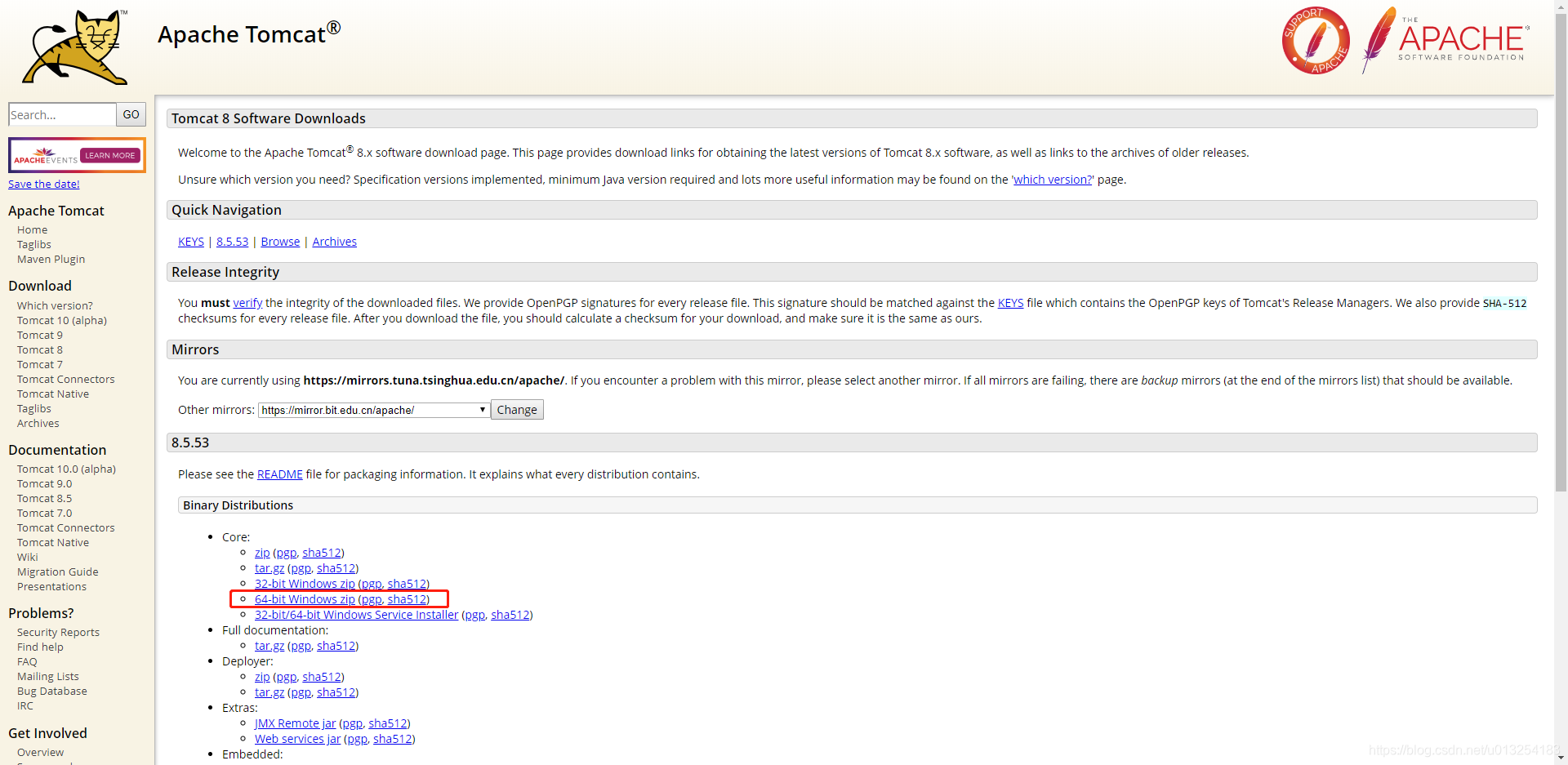Open Bug Database sidebar link
The height and width of the screenshot is (765, 1568).
pos(51,692)
